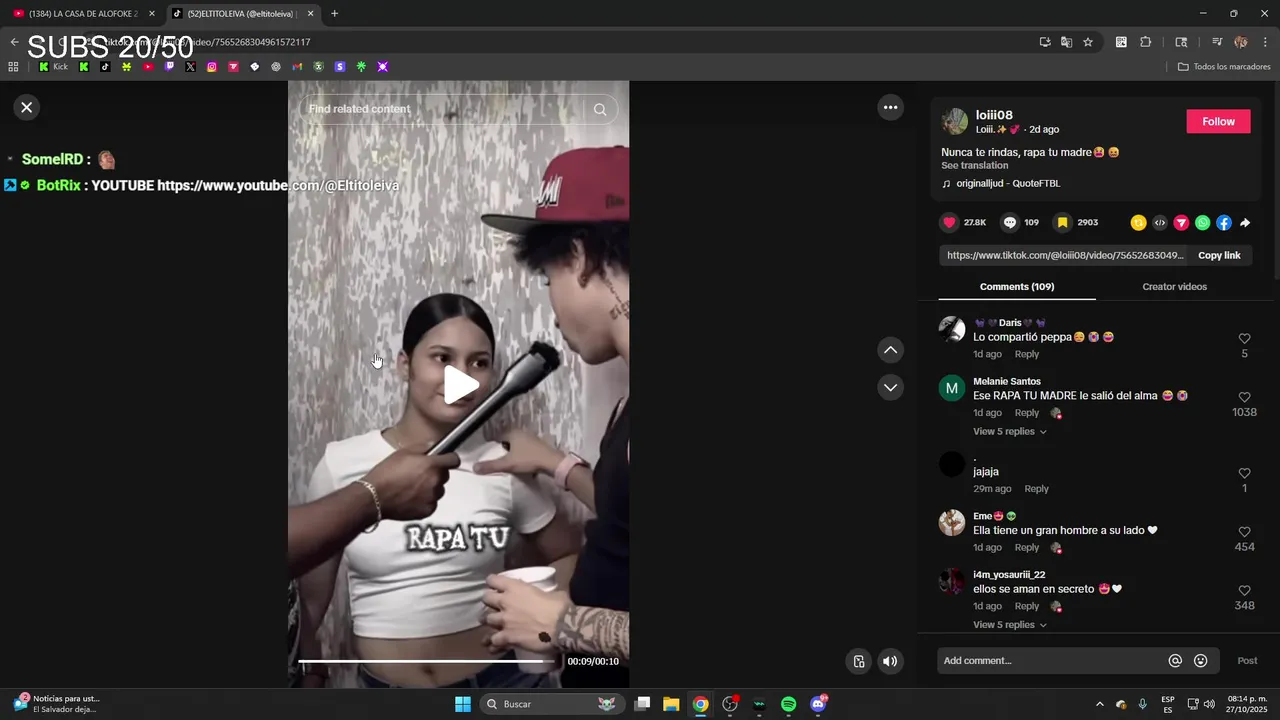
Task: Click the Add comment text field
Action: 1050,661
